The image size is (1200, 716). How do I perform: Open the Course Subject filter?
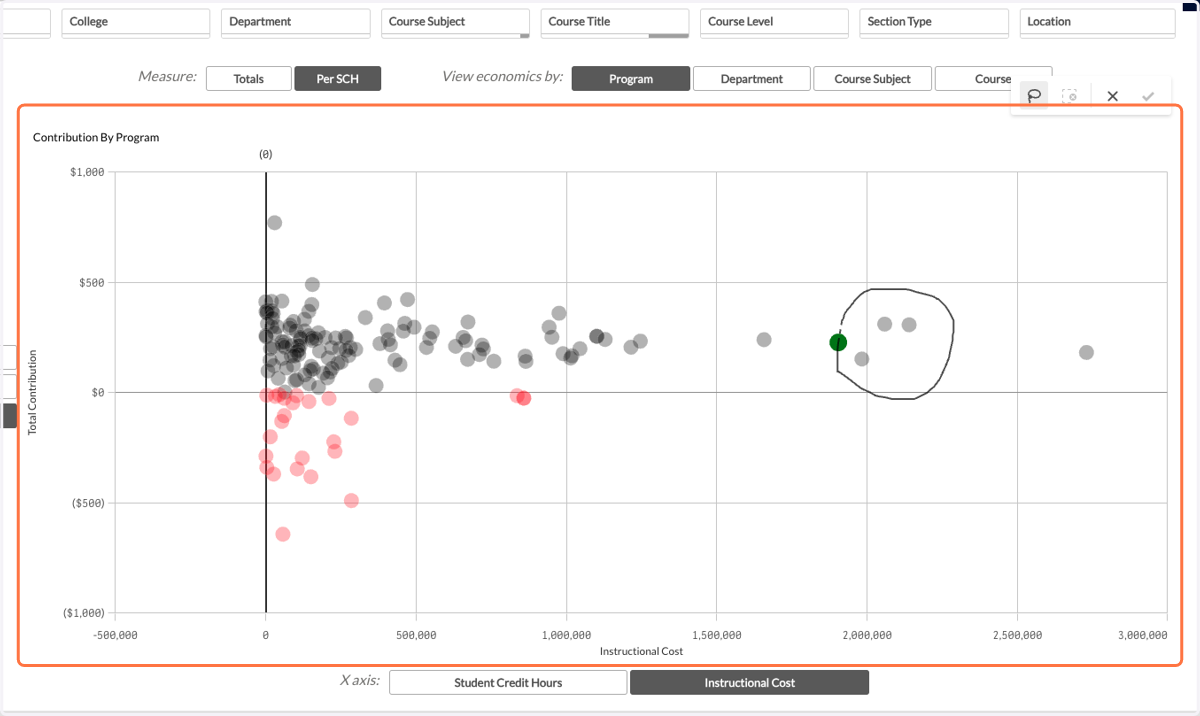pos(455,22)
